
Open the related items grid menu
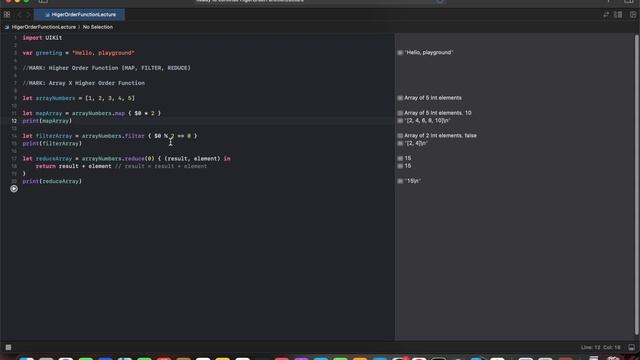tap(7, 15)
